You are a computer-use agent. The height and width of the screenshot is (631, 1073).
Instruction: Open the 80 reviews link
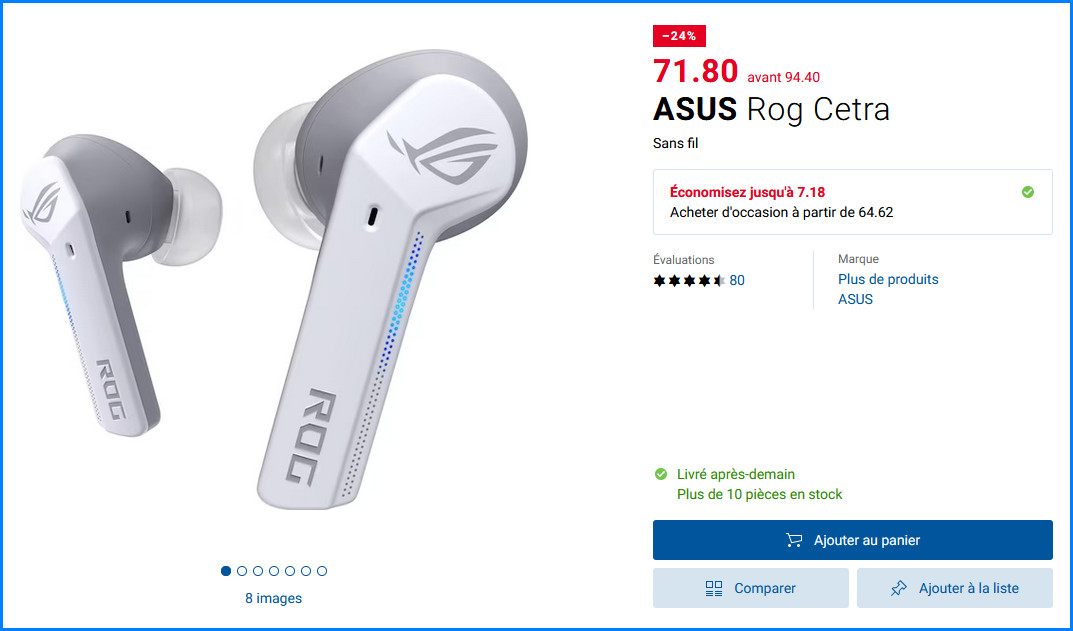tap(737, 281)
